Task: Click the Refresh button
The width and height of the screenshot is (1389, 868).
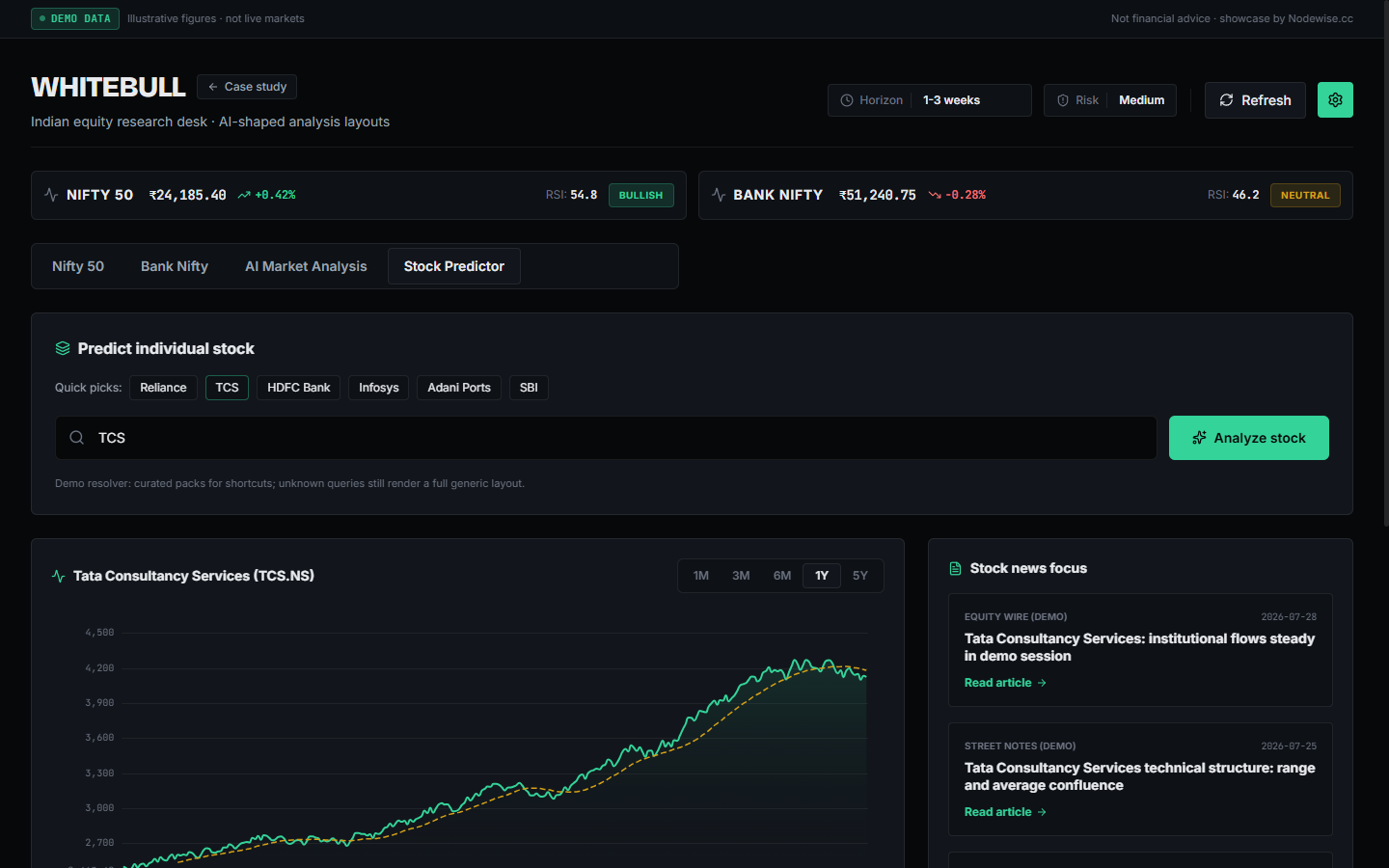Action: click(x=1255, y=100)
